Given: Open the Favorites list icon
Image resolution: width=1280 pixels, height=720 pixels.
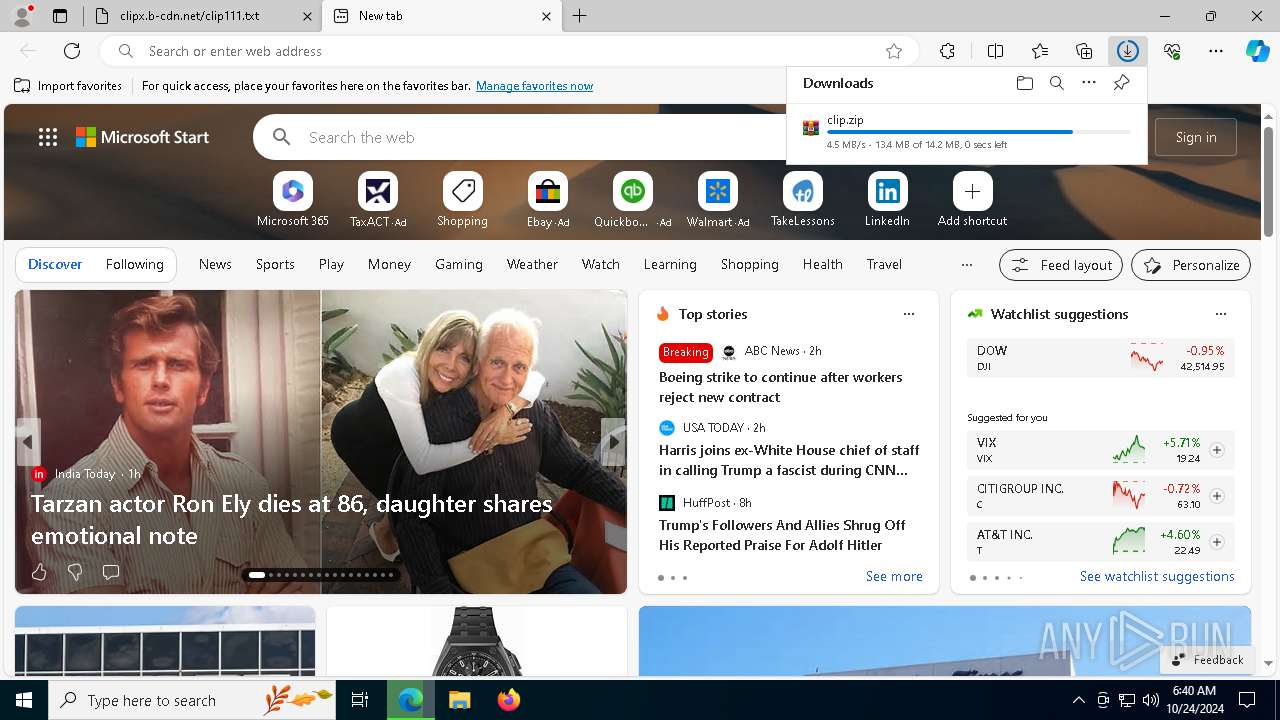Looking at the screenshot, I should pos(1040,51).
